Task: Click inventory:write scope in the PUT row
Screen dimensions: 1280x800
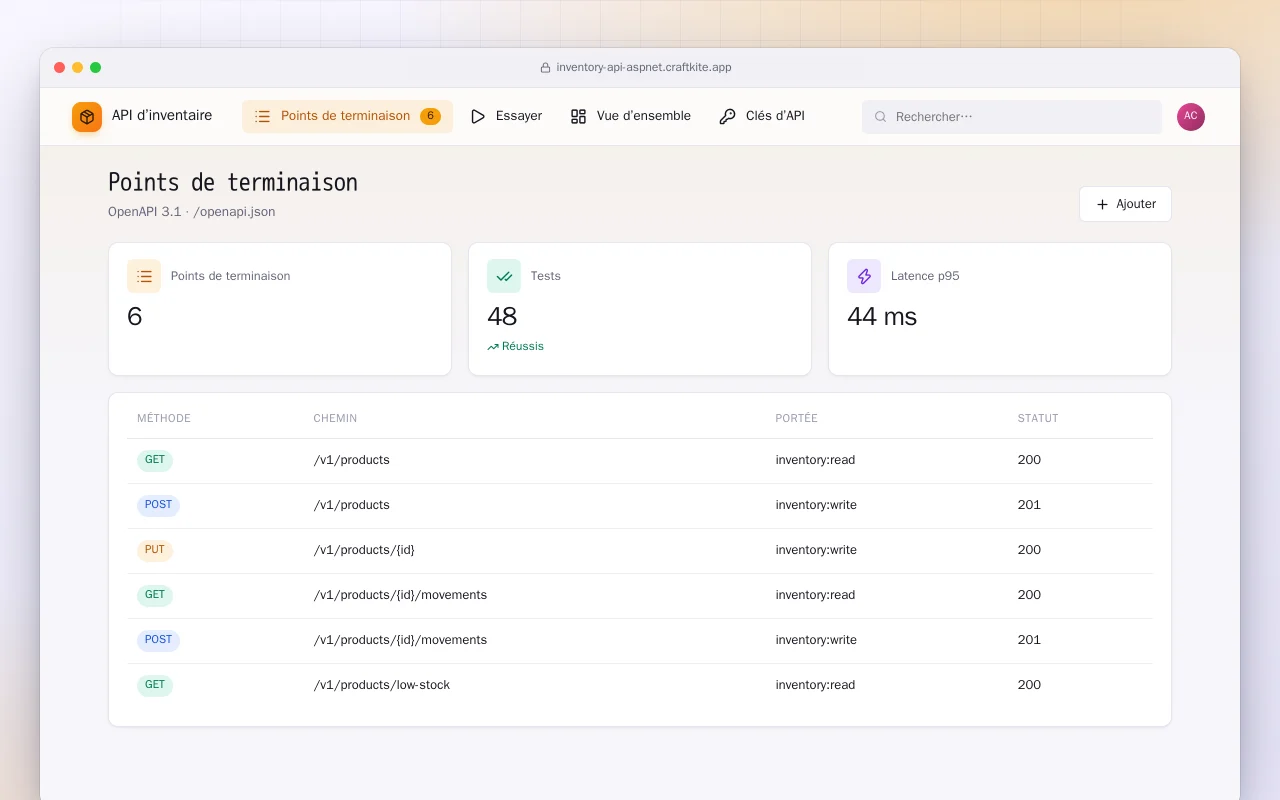Action: point(816,550)
